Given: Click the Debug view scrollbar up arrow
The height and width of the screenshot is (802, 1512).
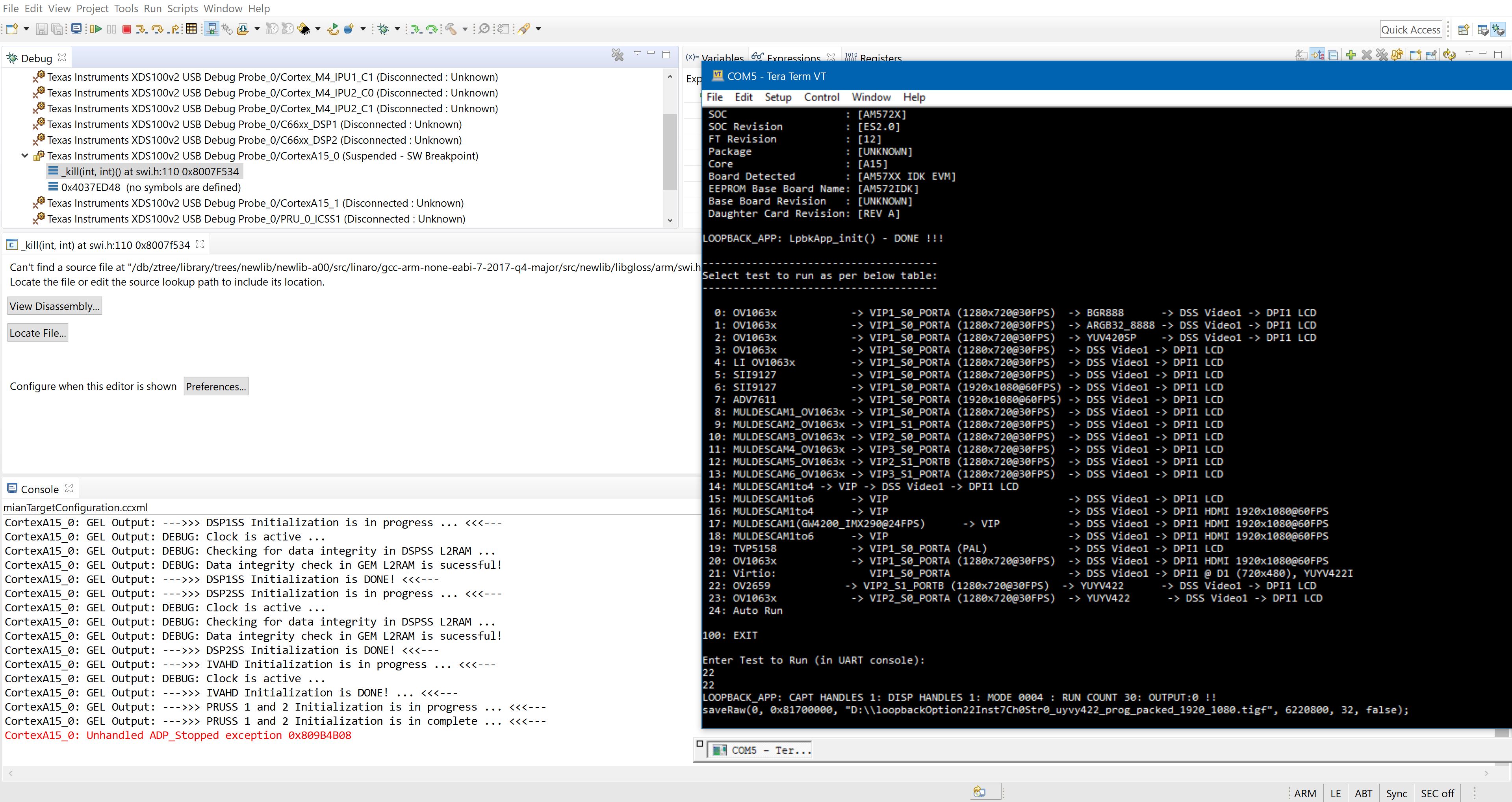Looking at the screenshot, I should pyautogui.click(x=670, y=76).
